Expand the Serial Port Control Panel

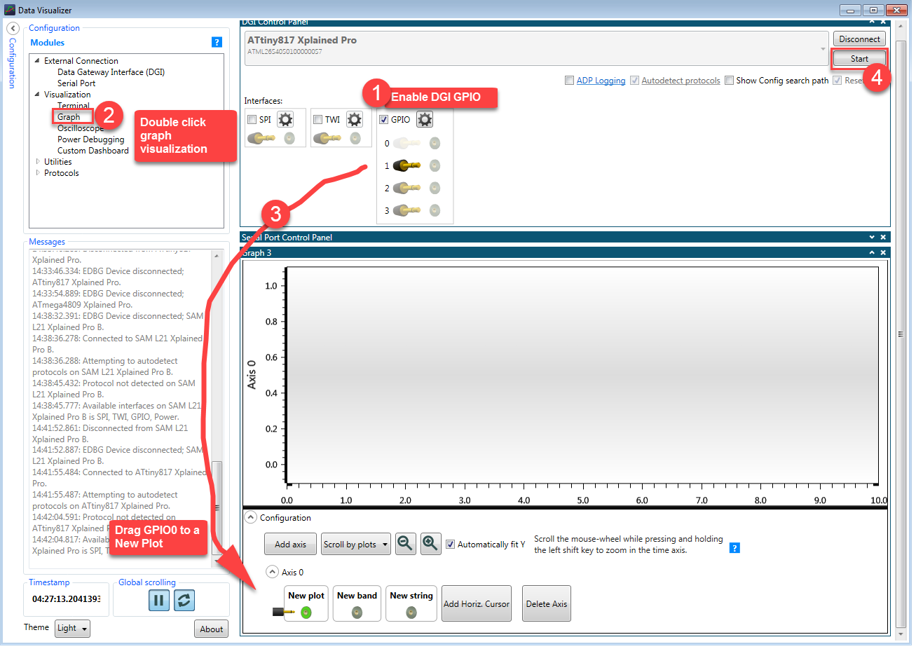point(871,237)
